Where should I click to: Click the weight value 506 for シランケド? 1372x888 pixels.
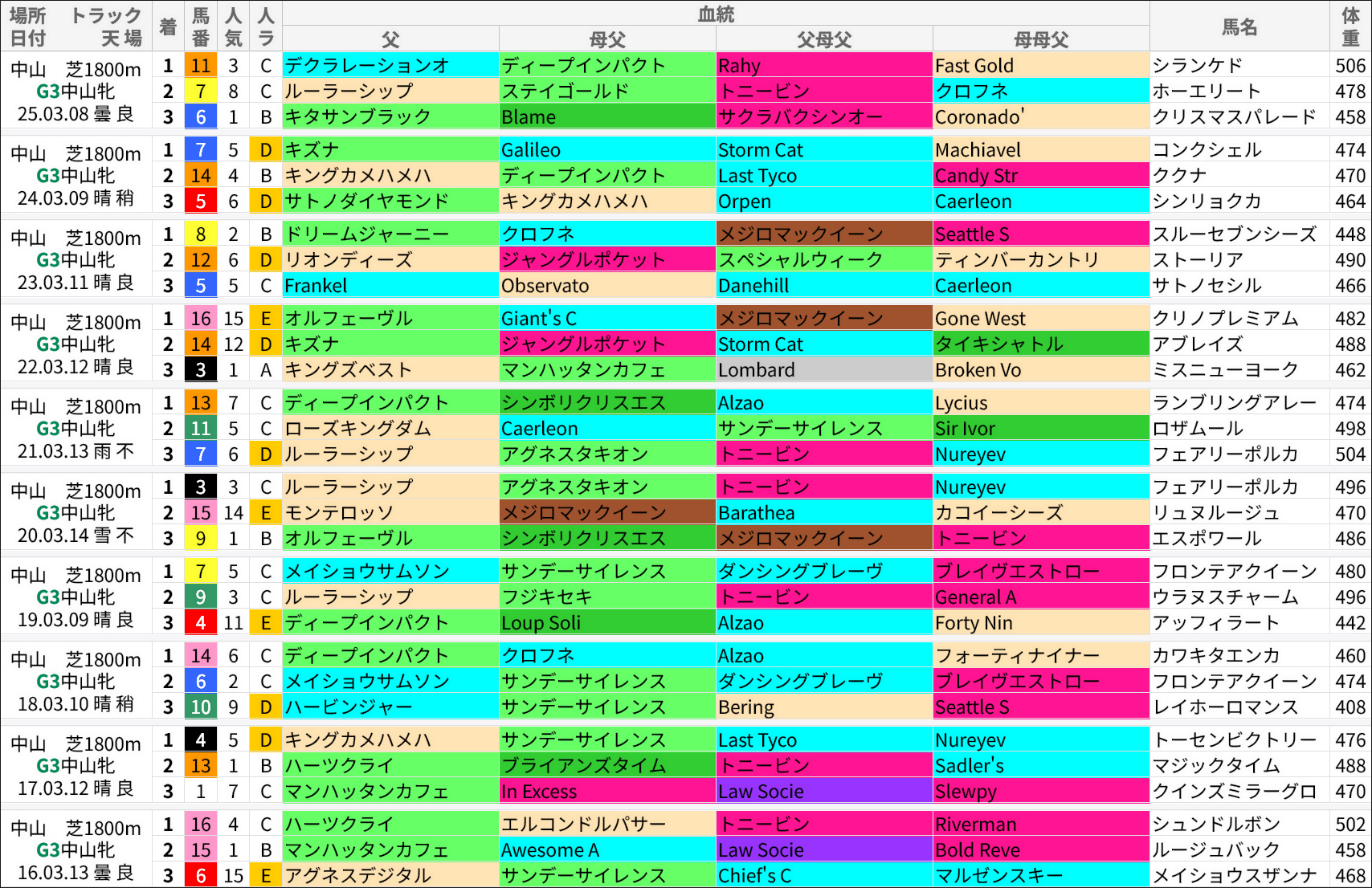1348,65
